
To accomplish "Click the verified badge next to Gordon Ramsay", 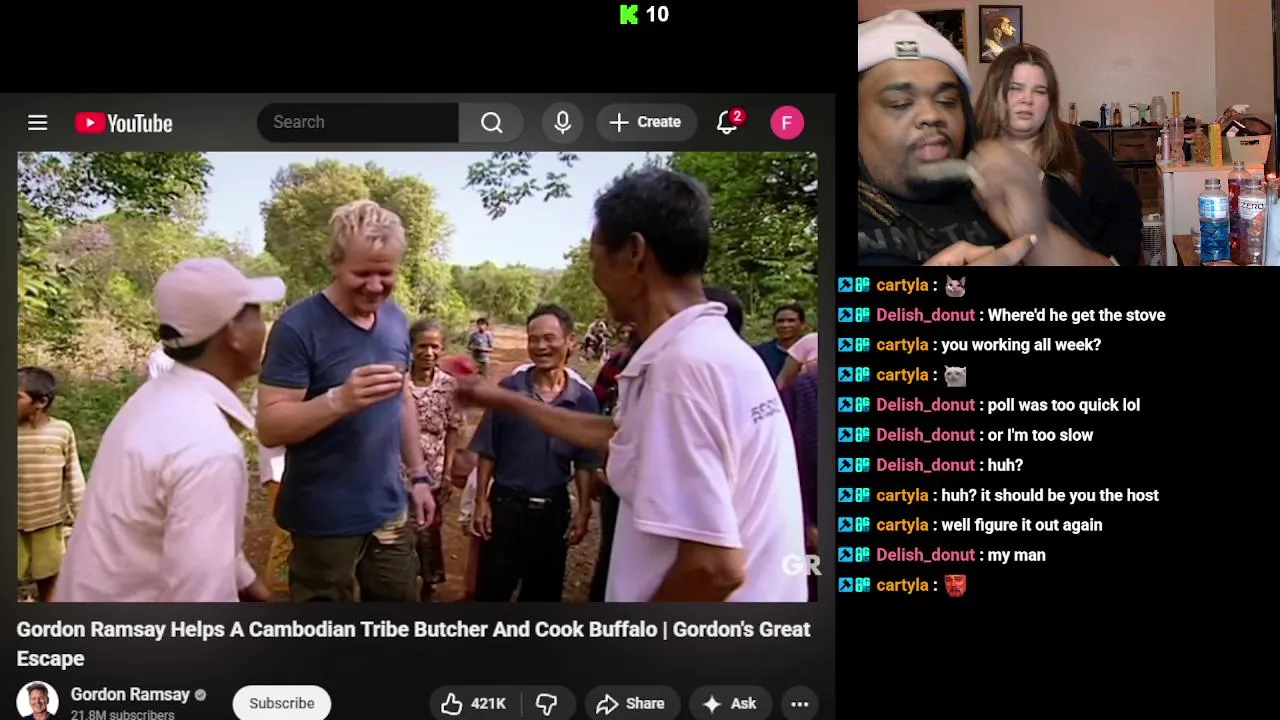I will click(x=200, y=695).
